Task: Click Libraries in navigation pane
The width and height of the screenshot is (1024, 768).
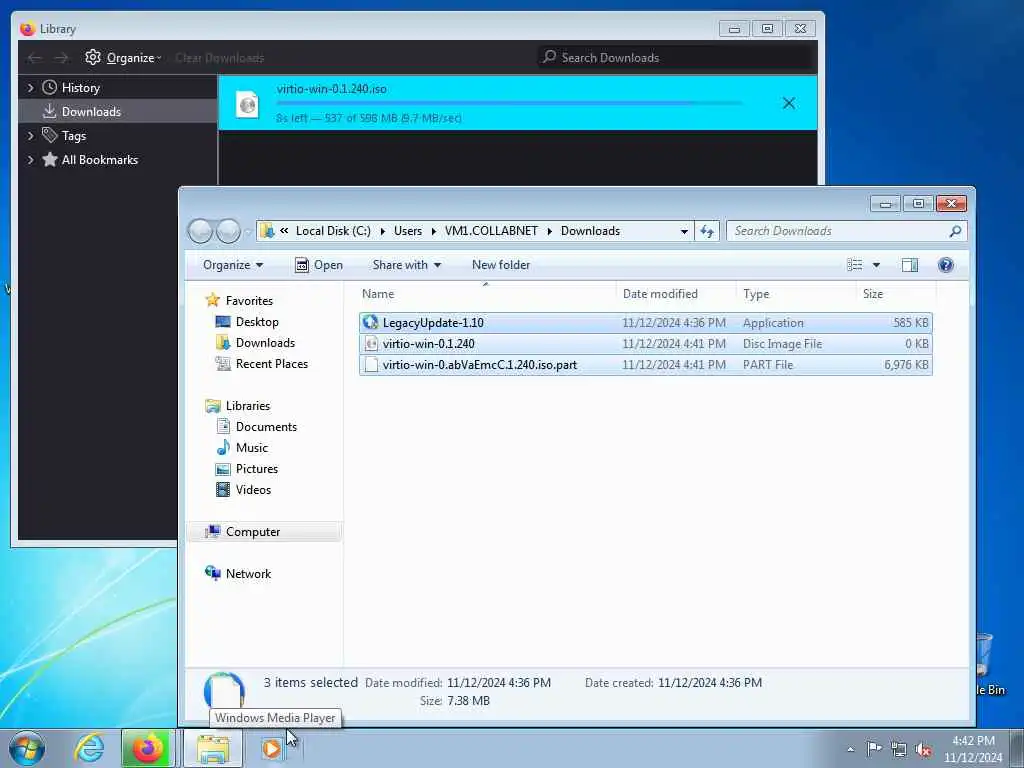Action: point(248,406)
